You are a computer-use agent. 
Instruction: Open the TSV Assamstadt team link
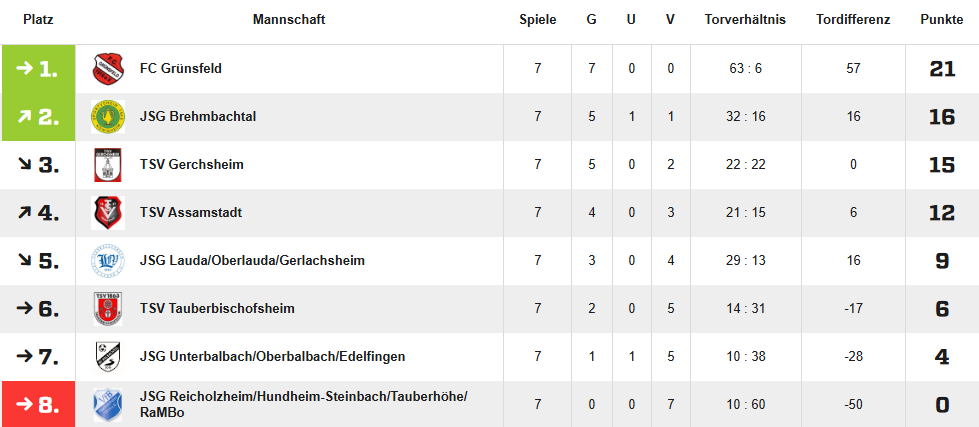click(191, 213)
